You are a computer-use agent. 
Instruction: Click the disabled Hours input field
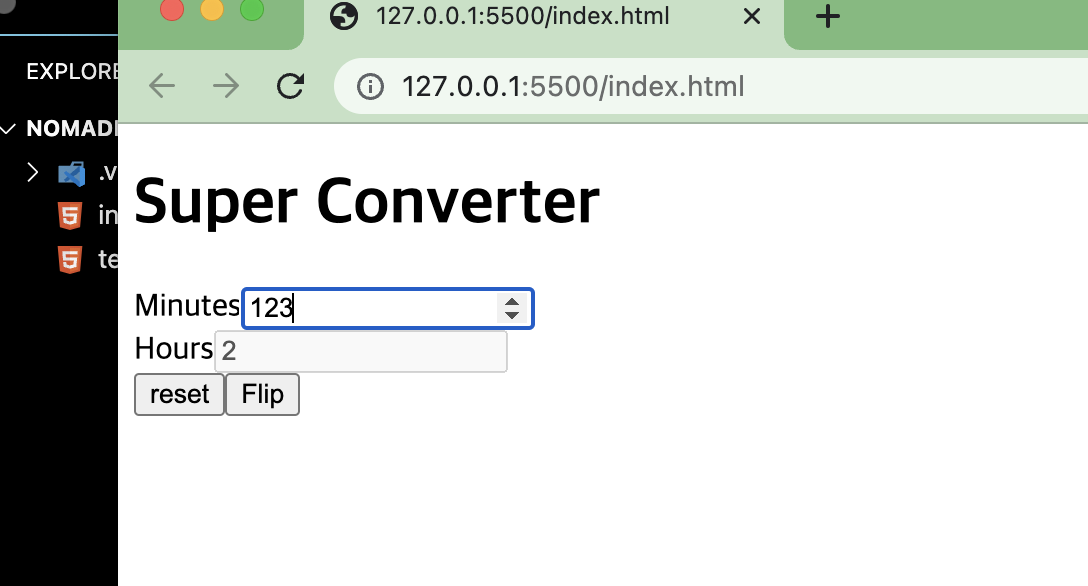click(x=361, y=352)
